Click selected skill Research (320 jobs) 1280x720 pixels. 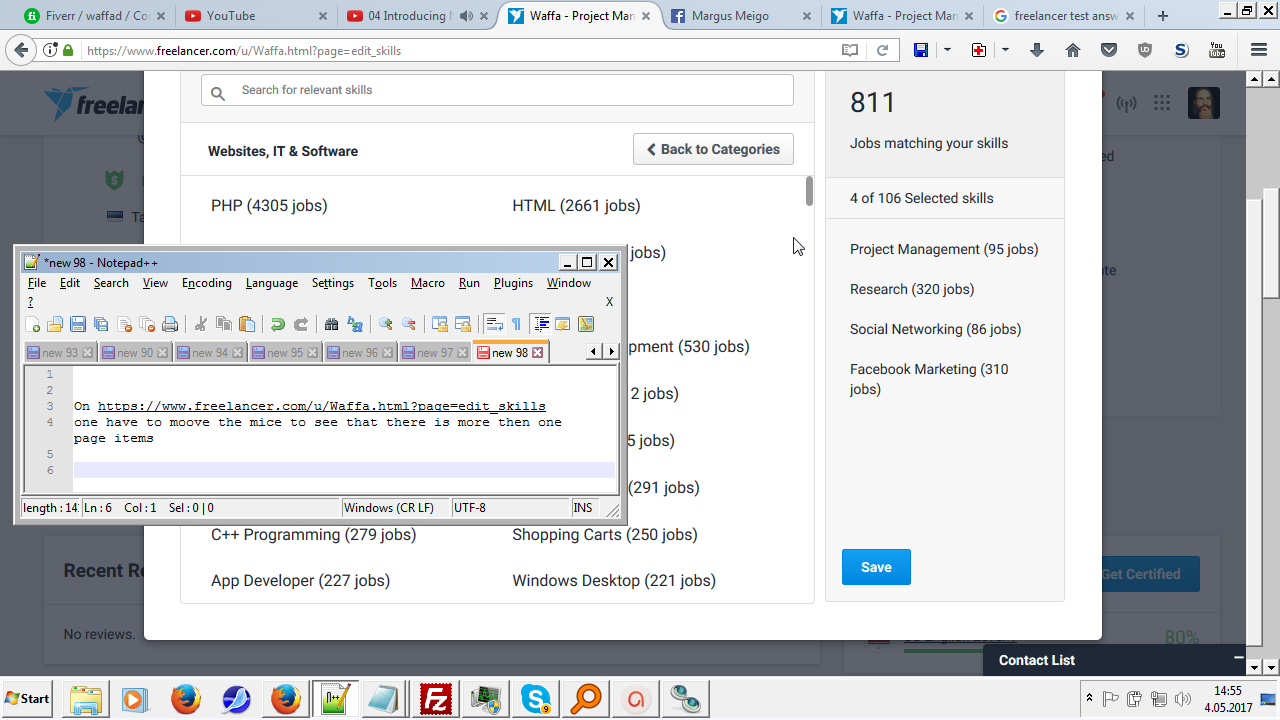click(x=912, y=289)
